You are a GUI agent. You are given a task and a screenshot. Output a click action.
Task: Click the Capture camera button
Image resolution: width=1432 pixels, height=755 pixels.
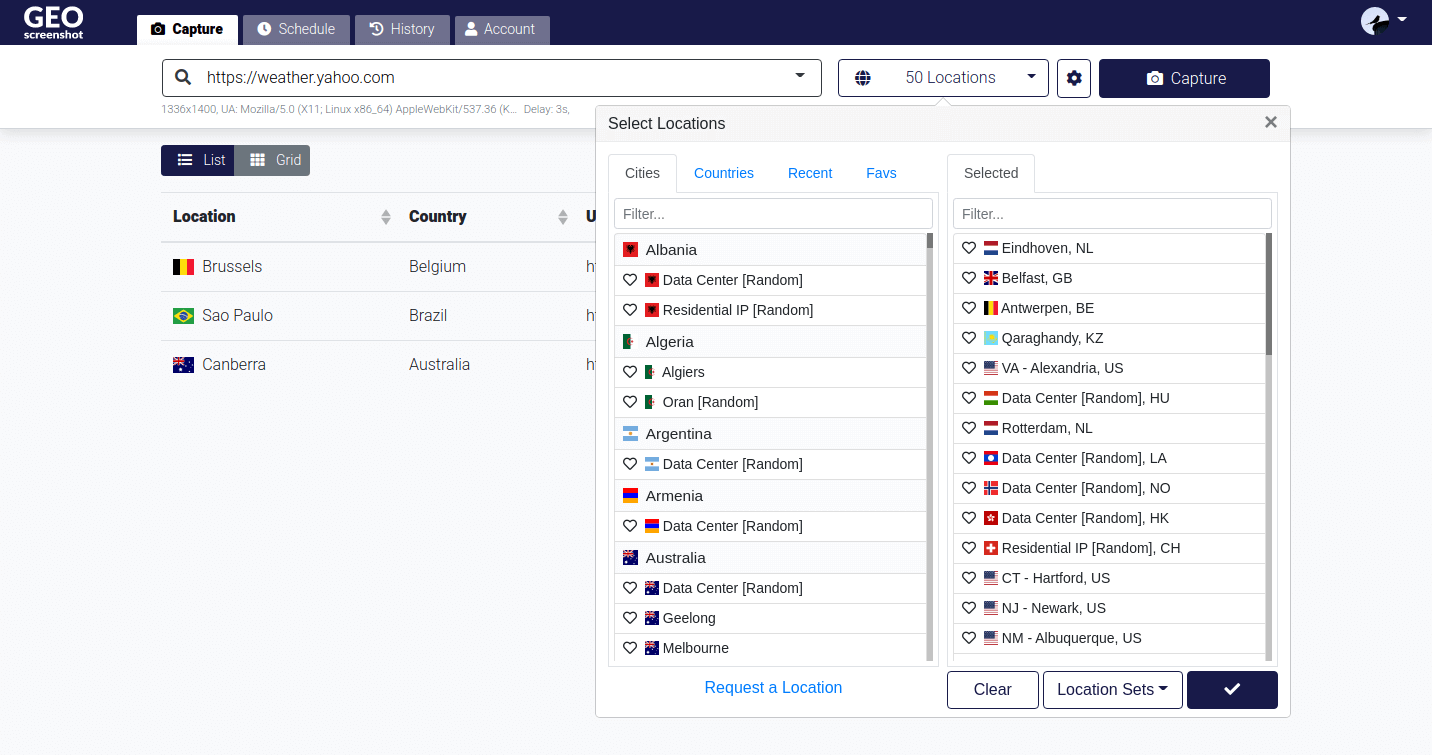tap(1184, 78)
